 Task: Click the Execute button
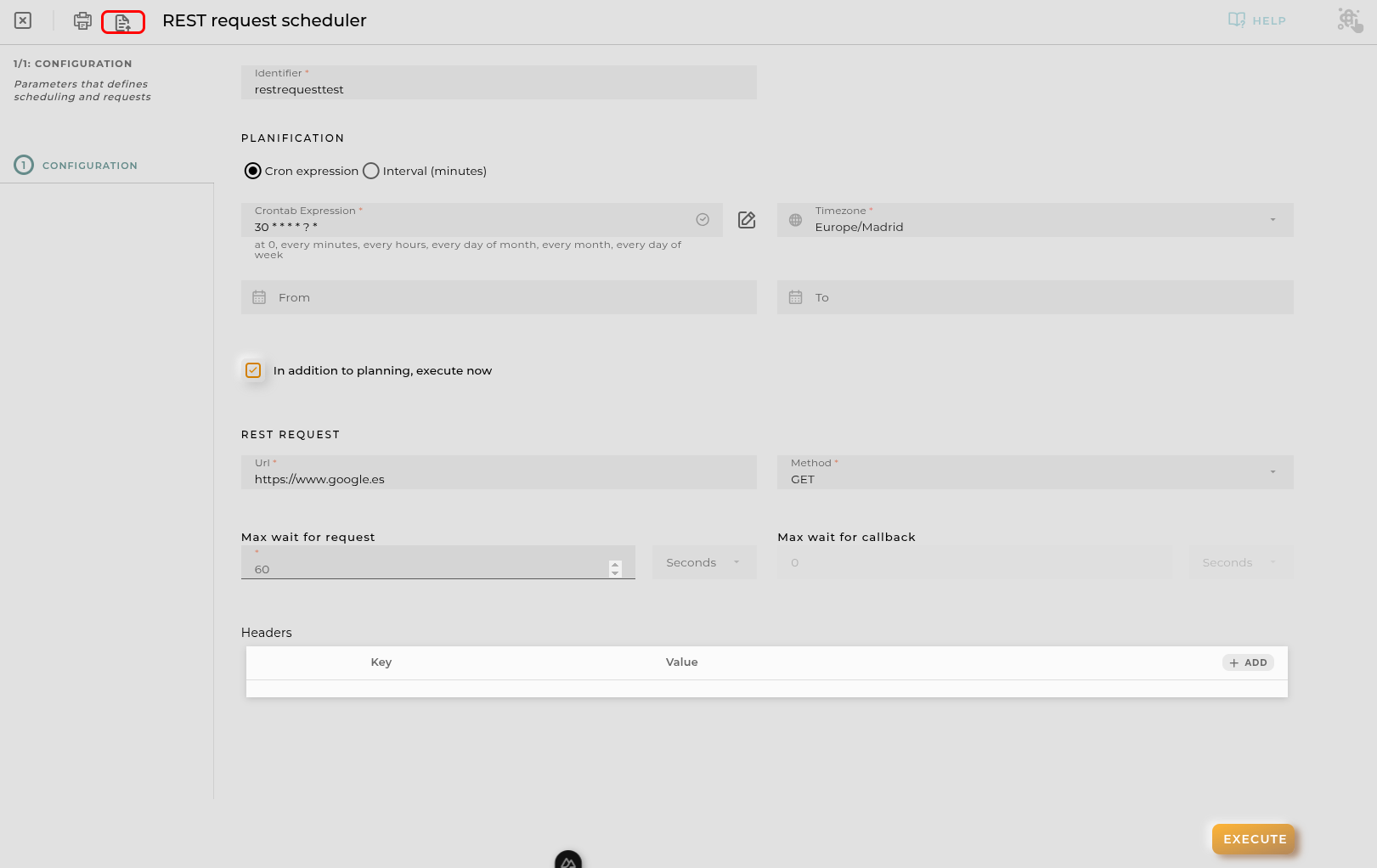point(1254,839)
